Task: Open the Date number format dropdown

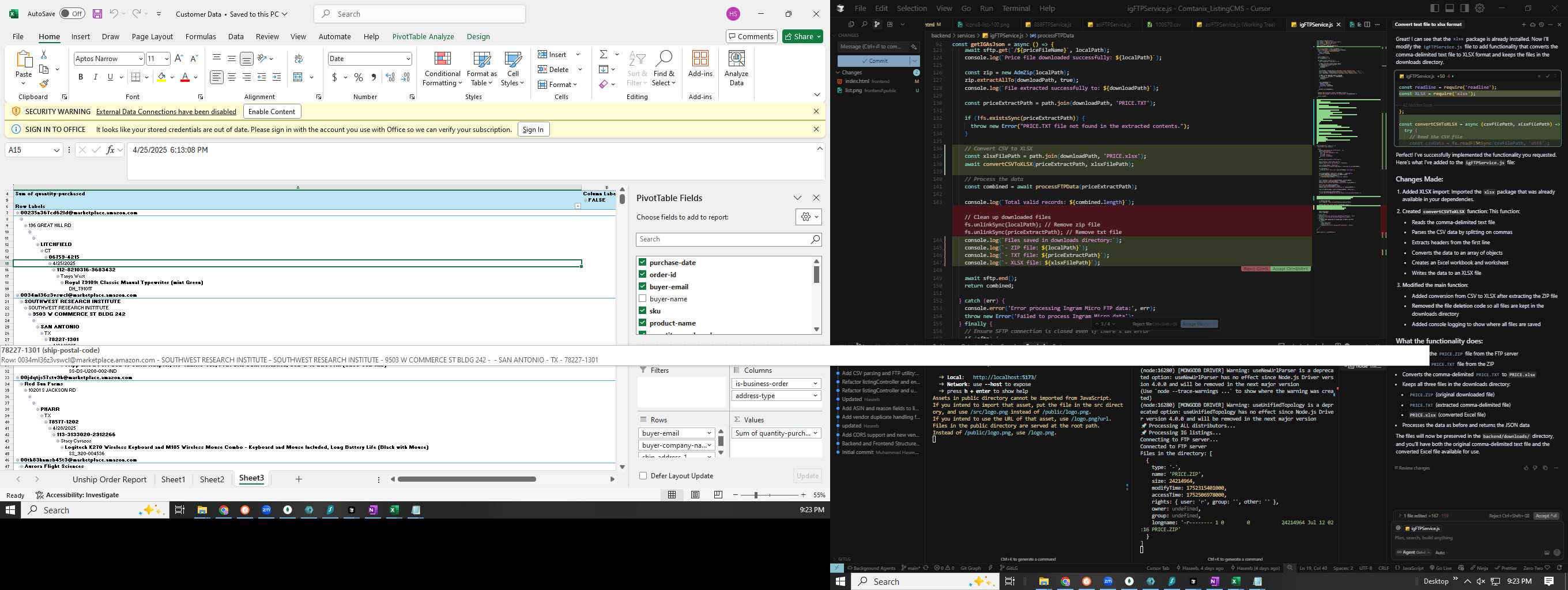Action: (x=408, y=58)
